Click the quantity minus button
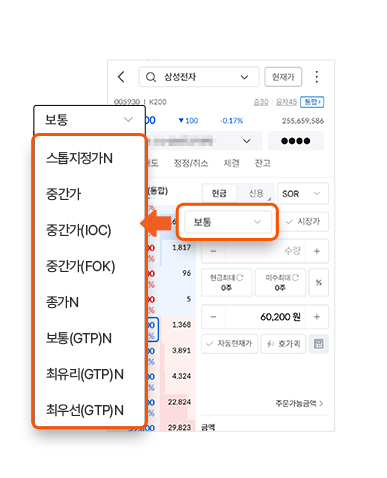 (213, 251)
